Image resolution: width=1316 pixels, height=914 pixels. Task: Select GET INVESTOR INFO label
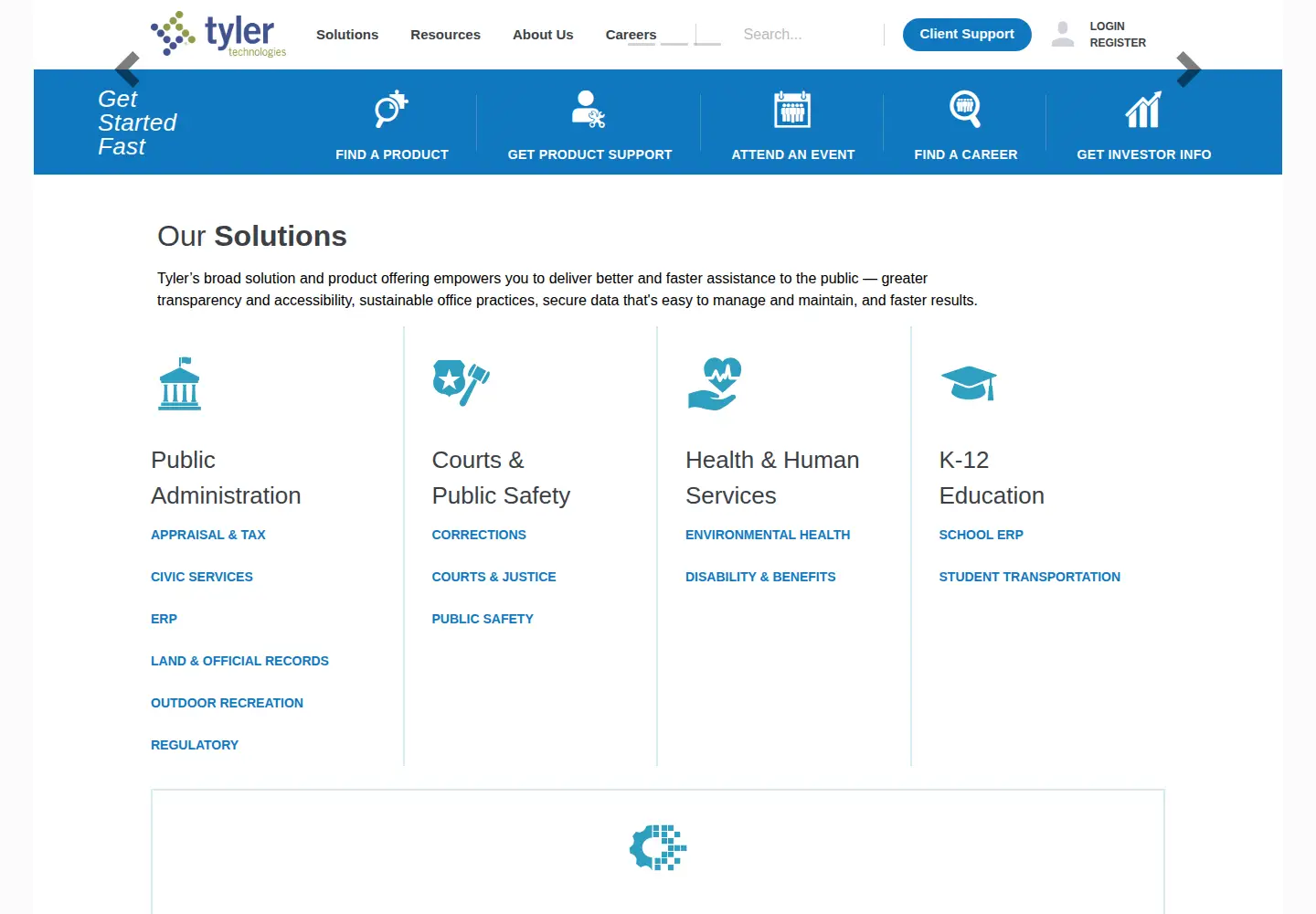point(1144,154)
